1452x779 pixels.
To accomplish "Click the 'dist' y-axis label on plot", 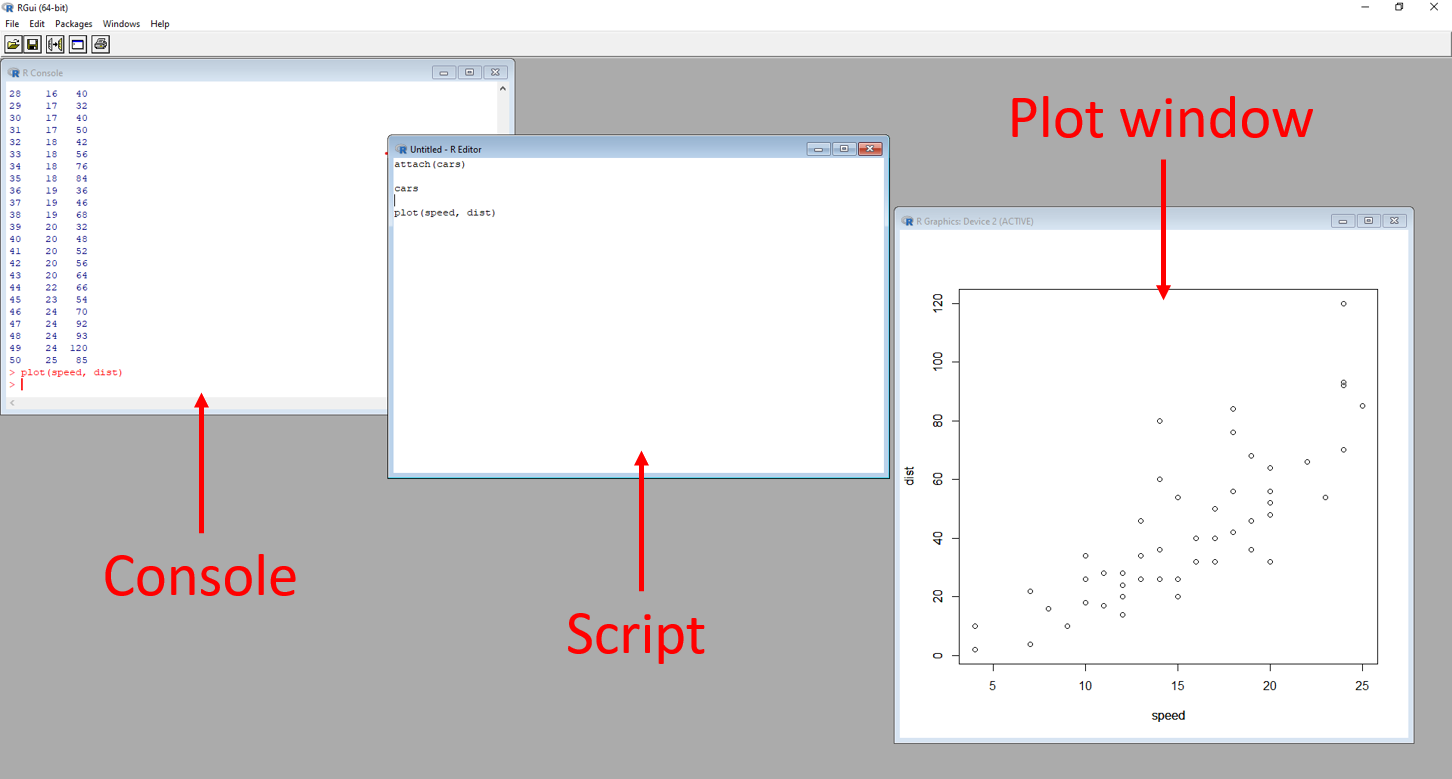I will (x=909, y=476).
